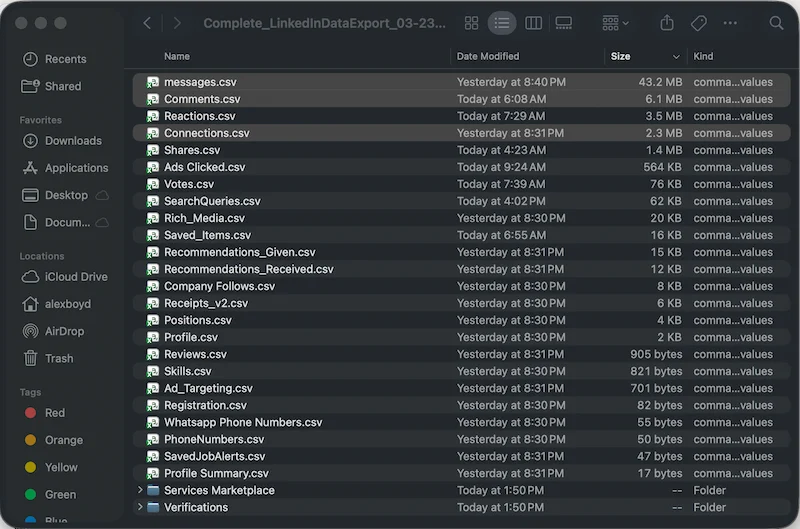The height and width of the screenshot is (529, 800).
Task: Sort by the Date Modified column header
Action: 488,57
